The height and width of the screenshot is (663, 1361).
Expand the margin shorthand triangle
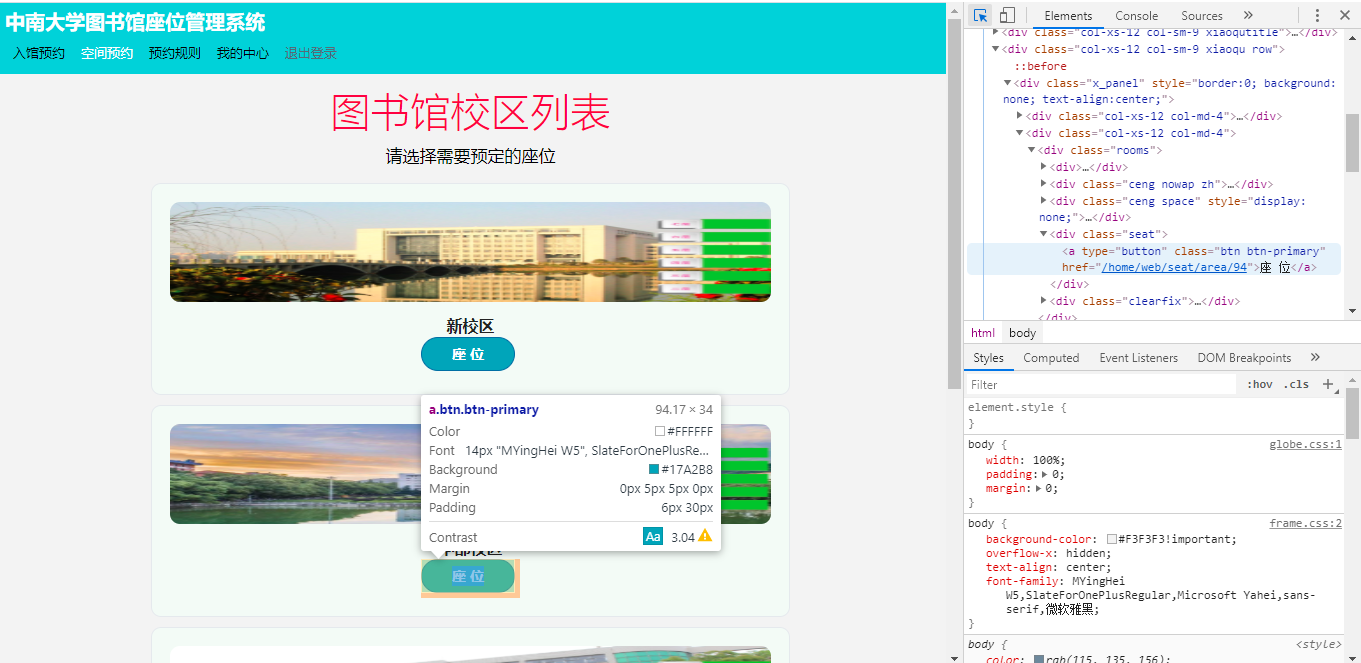1039,488
